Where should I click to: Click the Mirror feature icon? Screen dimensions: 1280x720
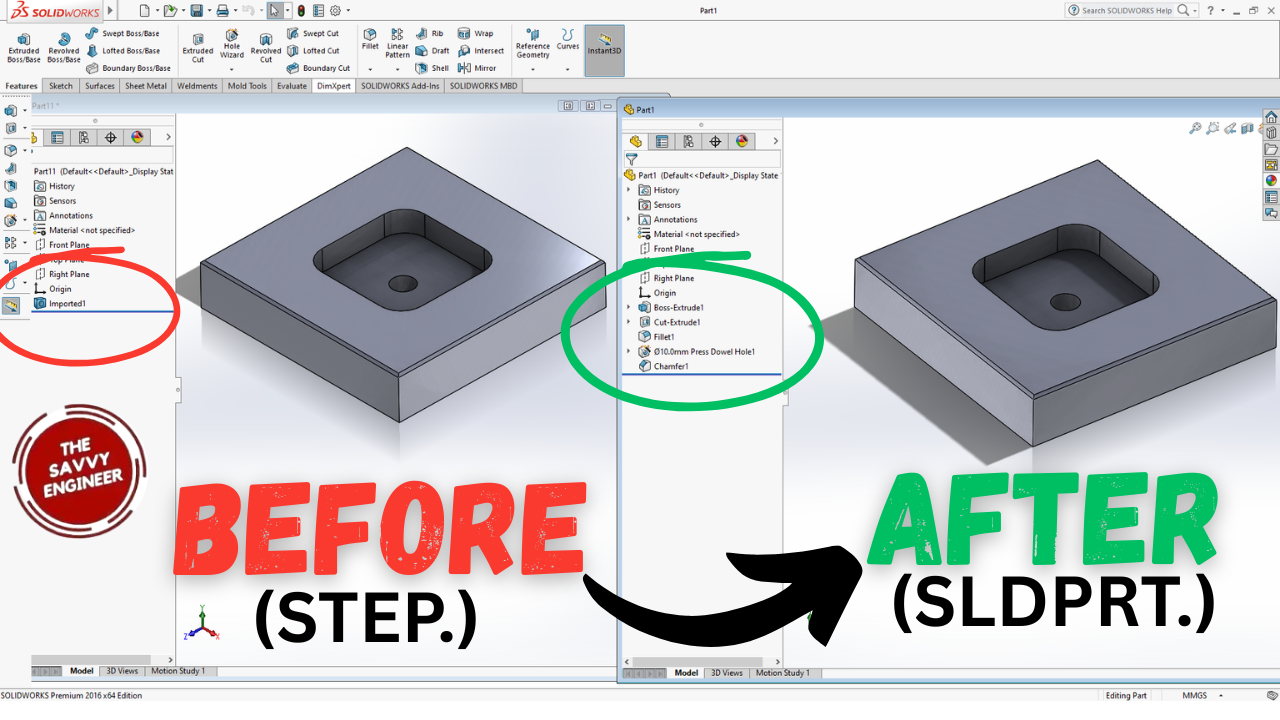(x=478, y=68)
